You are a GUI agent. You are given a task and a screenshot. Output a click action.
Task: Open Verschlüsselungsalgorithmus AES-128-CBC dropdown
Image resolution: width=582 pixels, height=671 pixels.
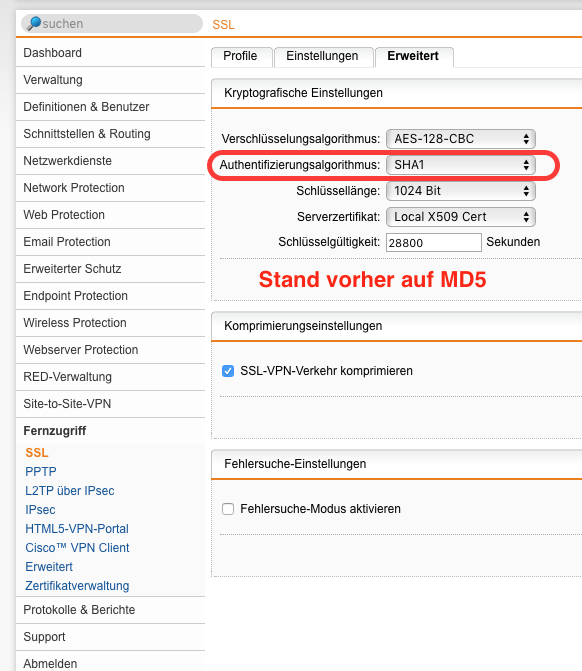[460, 139]
